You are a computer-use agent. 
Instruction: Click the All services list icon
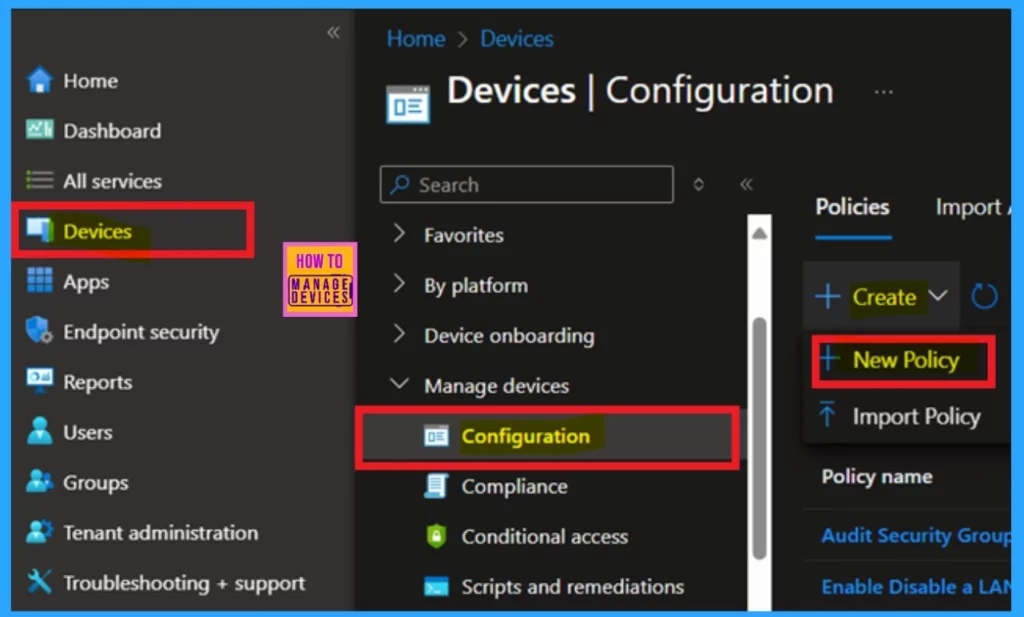click(x=39, y=180)
